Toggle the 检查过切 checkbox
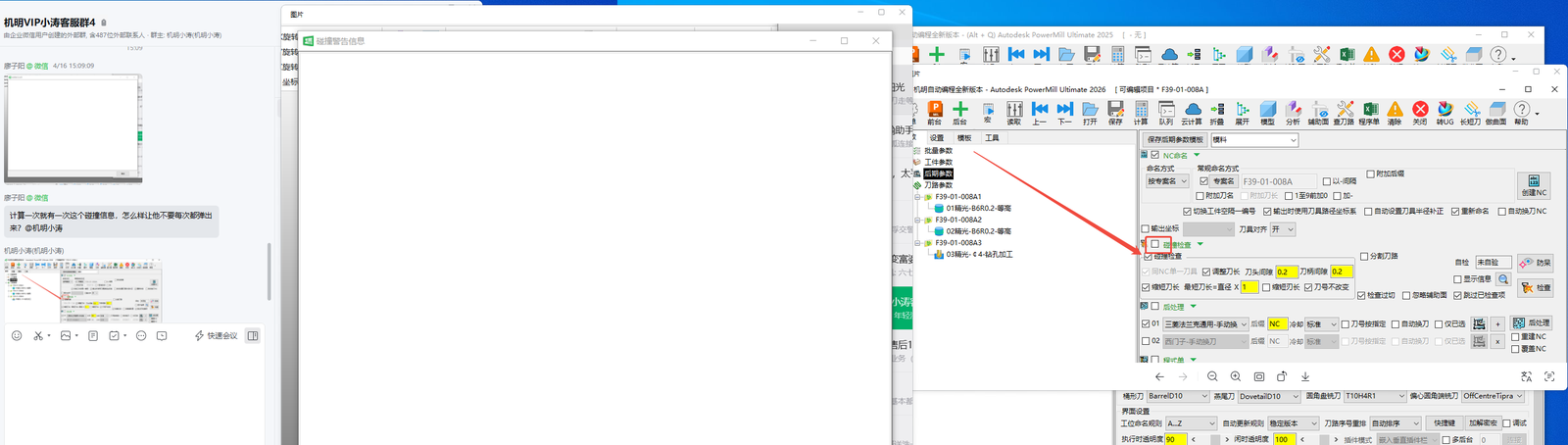 coord(1361,295)
